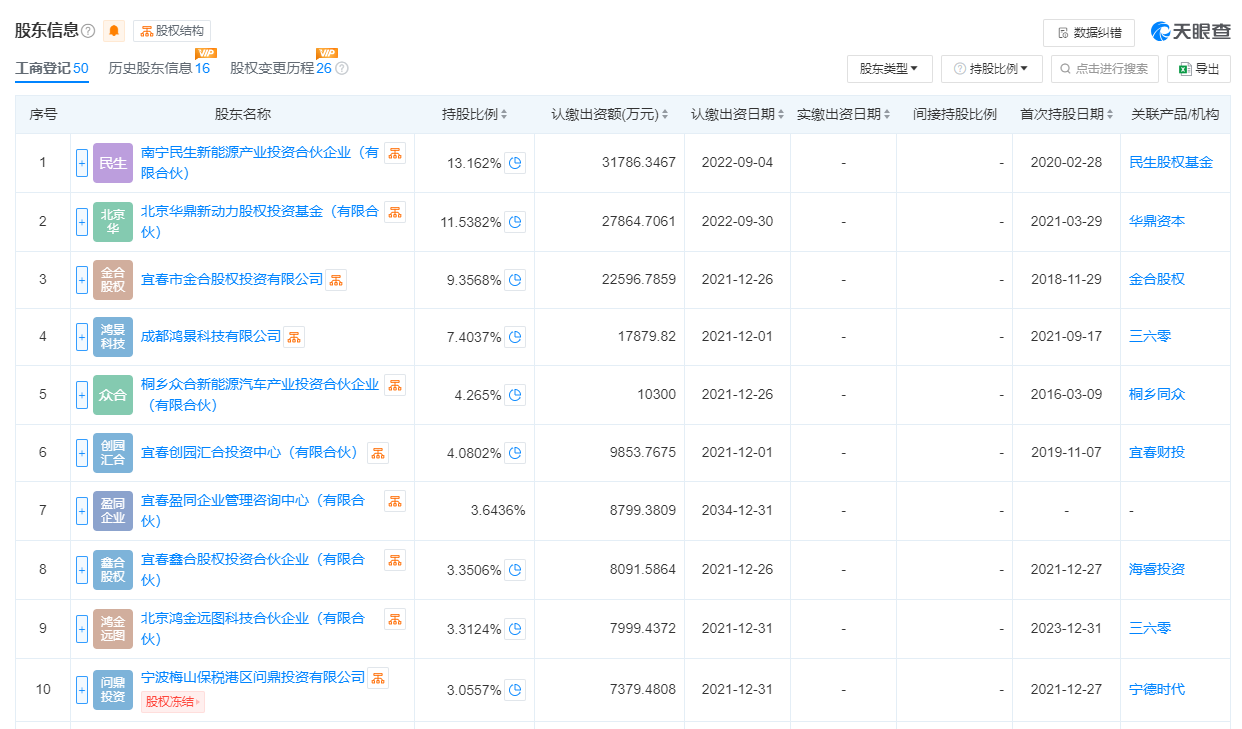Click help icon next to 股东信息 title

click(x=88, y=31)
